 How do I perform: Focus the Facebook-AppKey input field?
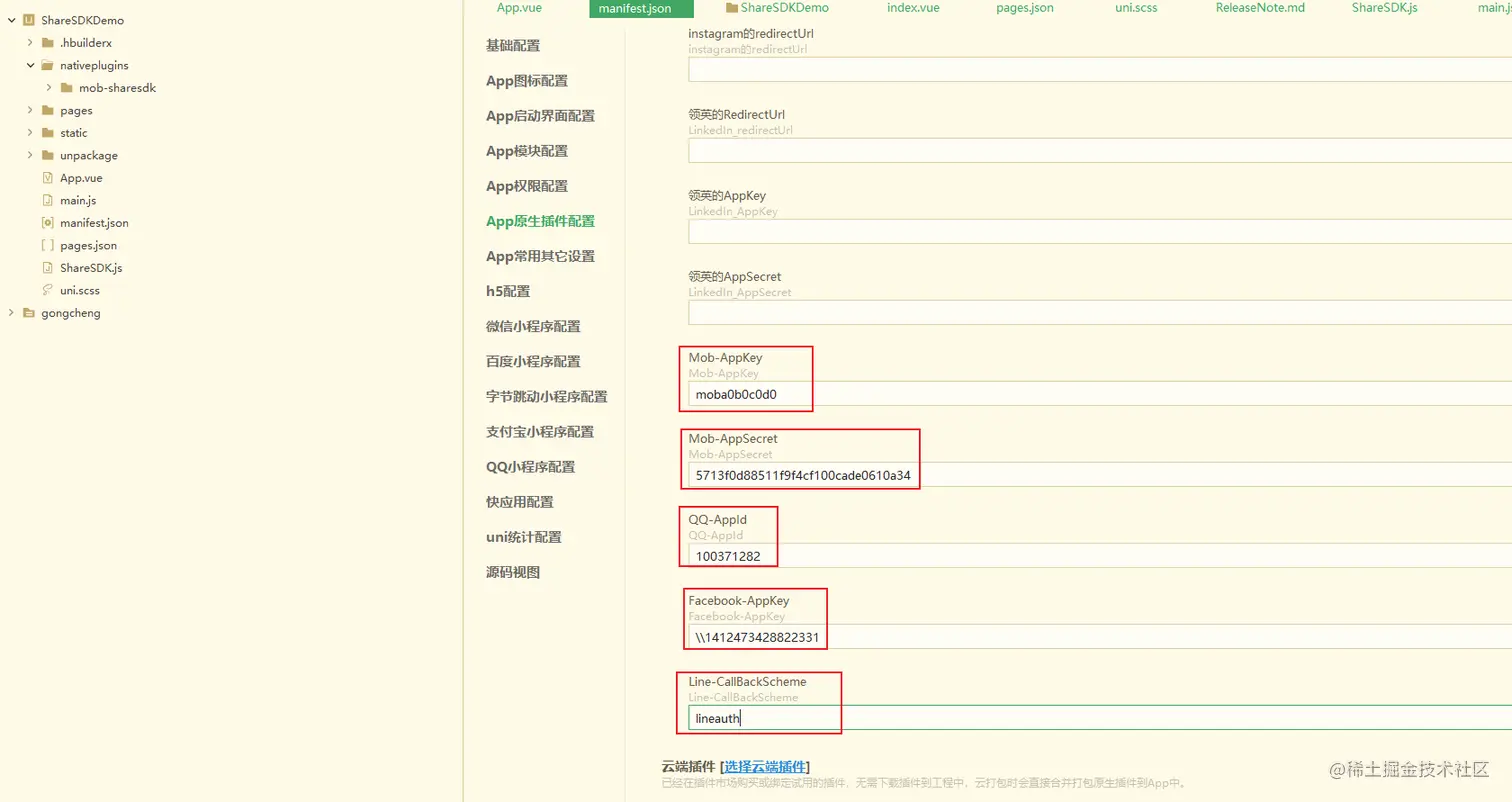pos(1100,636)
